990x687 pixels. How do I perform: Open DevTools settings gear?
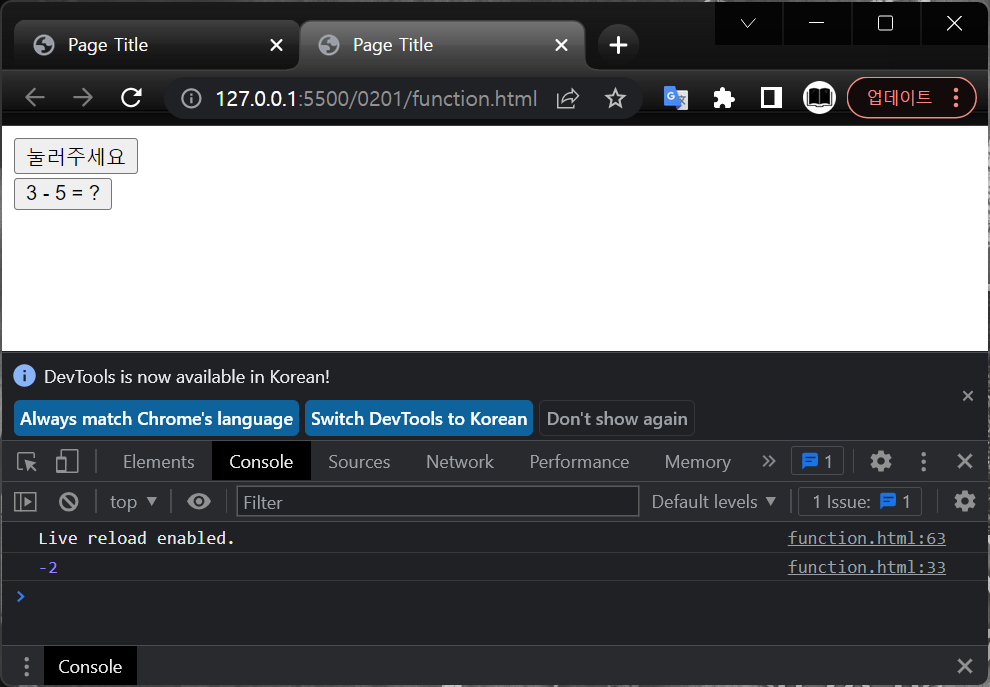click(881, 462)
